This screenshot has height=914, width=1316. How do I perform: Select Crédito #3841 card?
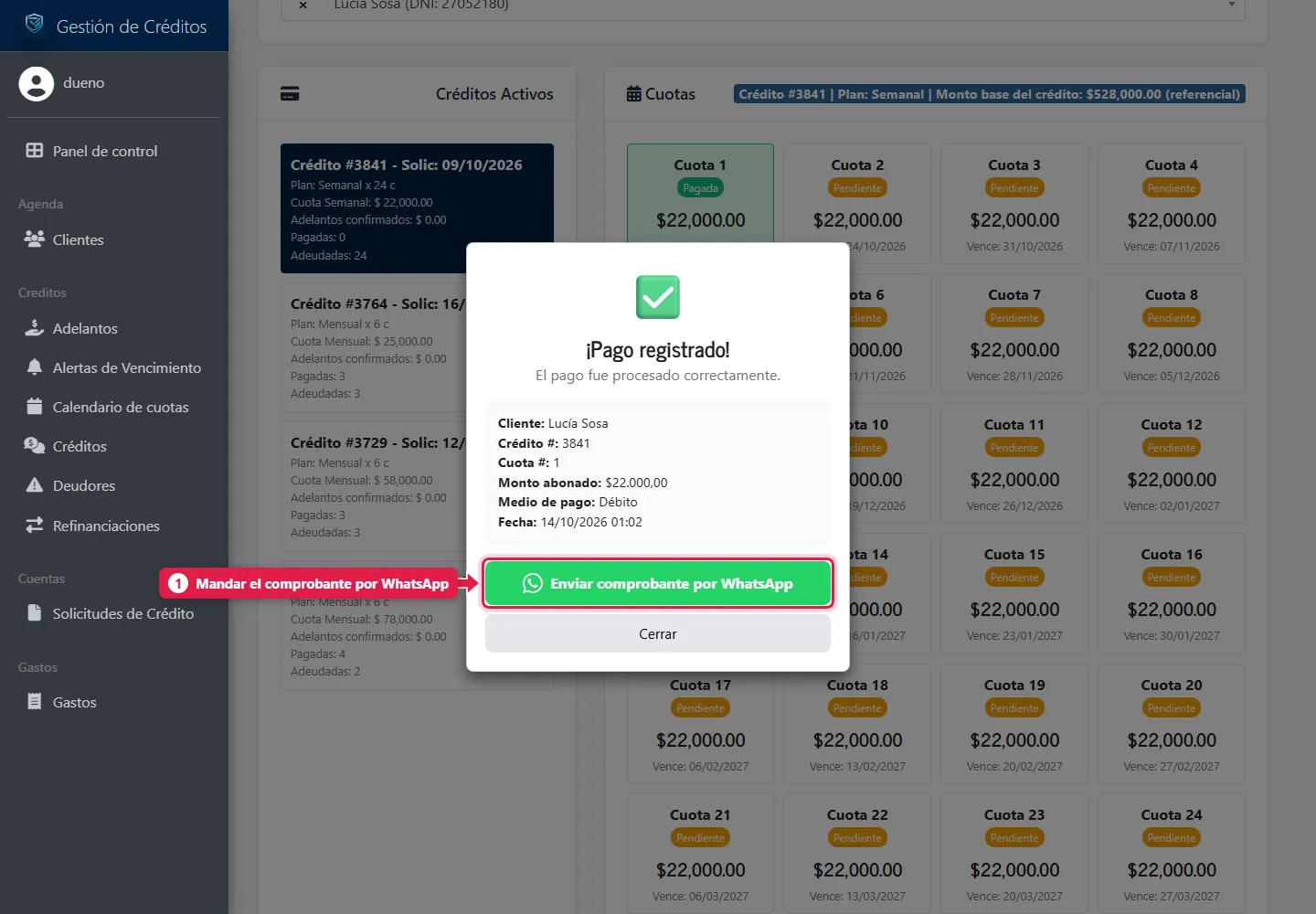(417, 208)
